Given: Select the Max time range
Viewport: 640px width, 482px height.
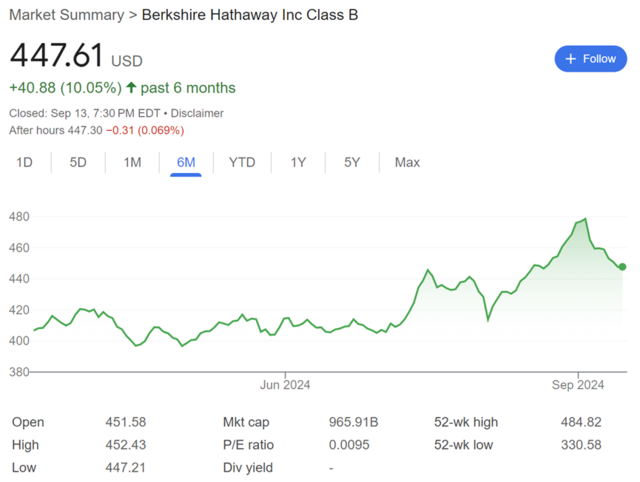Looking at the screenshot, I should tap(407, 162).
